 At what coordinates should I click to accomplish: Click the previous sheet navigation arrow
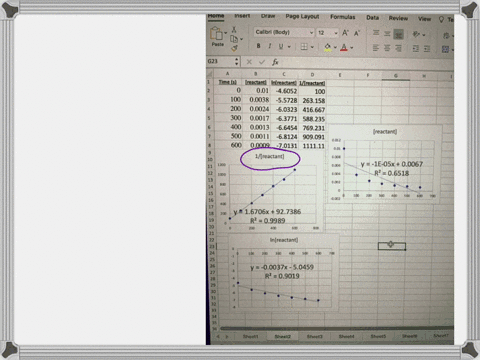click(218, 337)
